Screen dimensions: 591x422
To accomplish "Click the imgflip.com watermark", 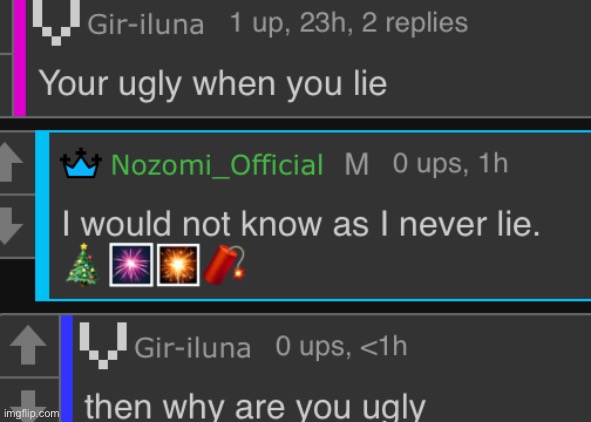I will tap(32, 413).
